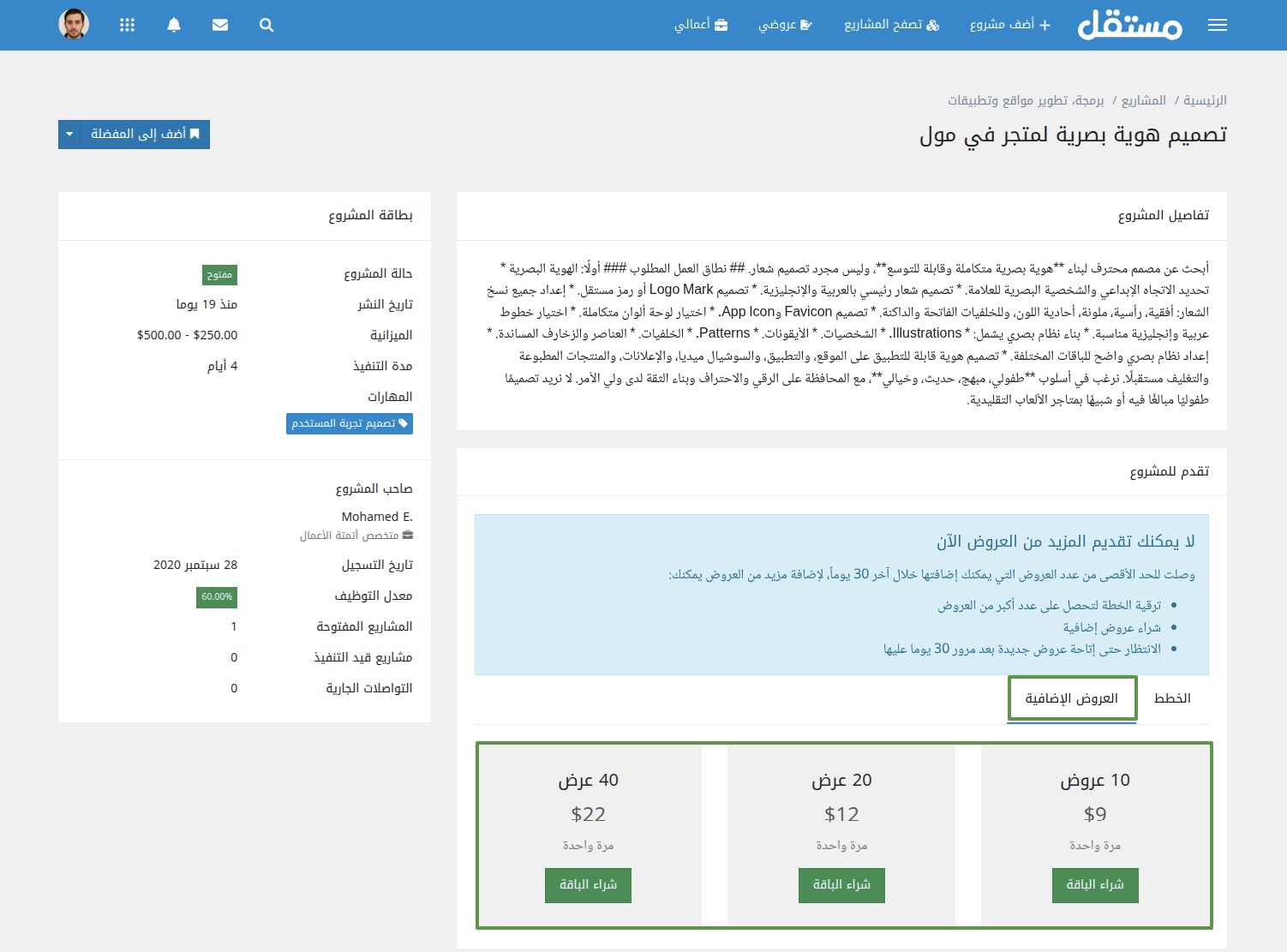Click the Mostaql logo
The image size is (1287, 952).
point(1130,25)
